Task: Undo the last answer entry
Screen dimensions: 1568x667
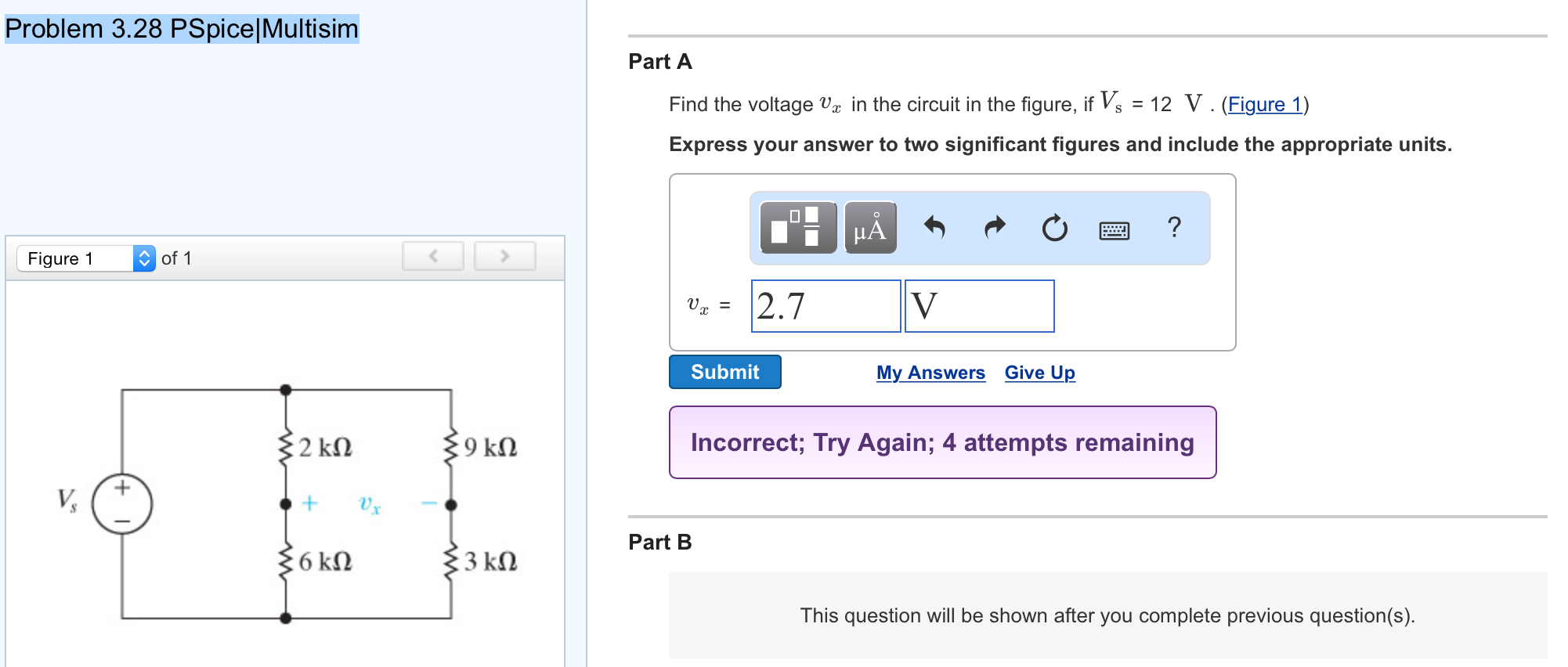Action: click(937, 228)
